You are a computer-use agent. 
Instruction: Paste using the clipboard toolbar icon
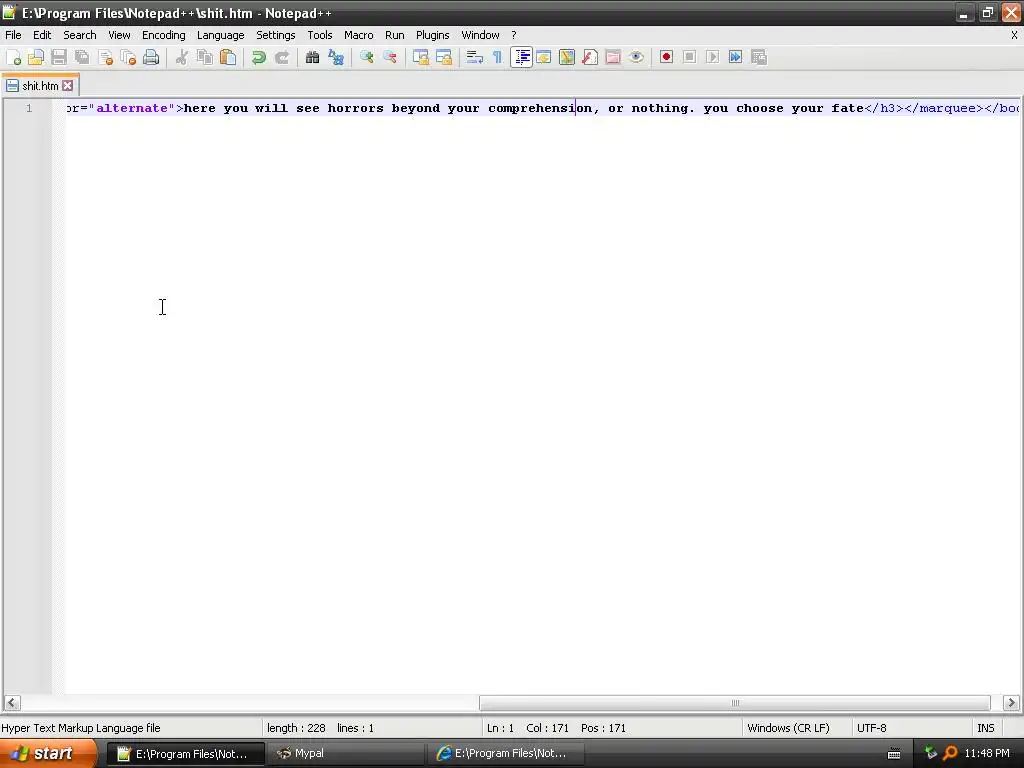click(228, 57)
